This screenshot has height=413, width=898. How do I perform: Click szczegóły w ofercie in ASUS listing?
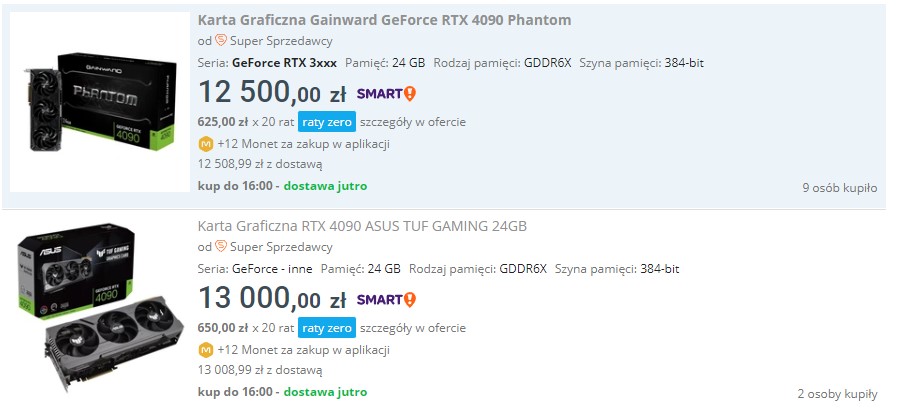coord(412,328)
